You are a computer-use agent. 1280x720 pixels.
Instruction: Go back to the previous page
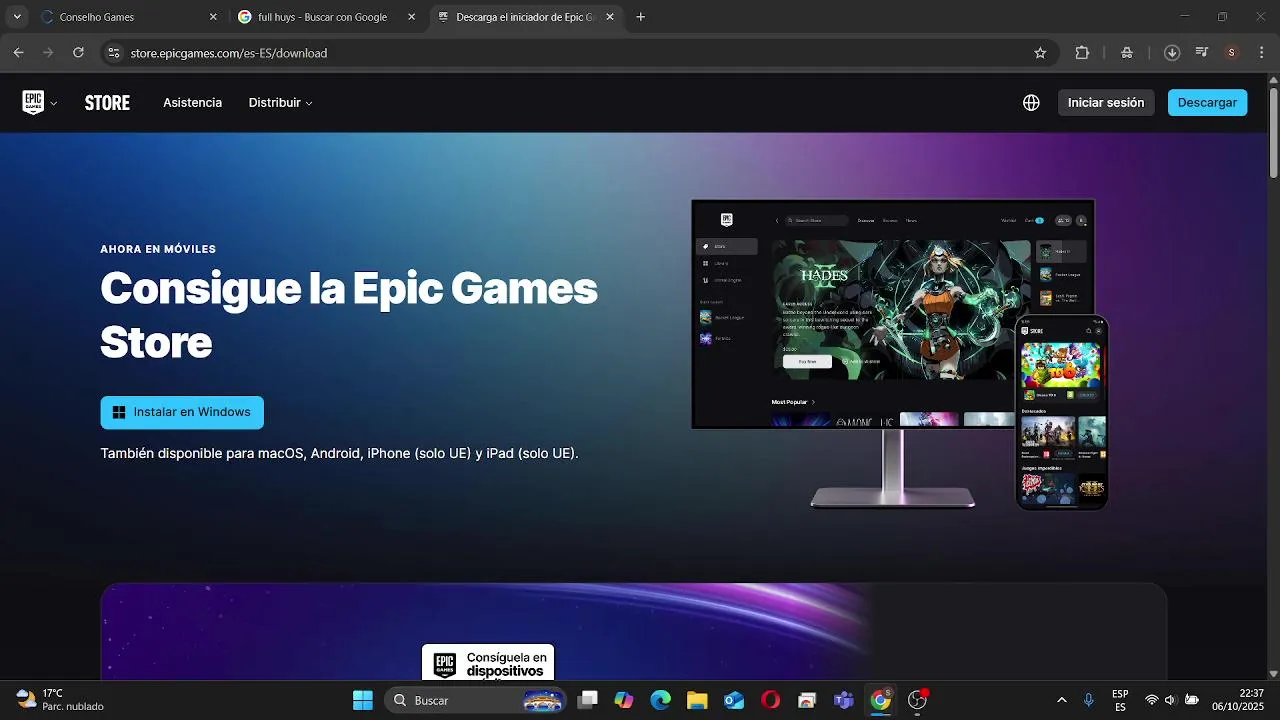(18, 53)
